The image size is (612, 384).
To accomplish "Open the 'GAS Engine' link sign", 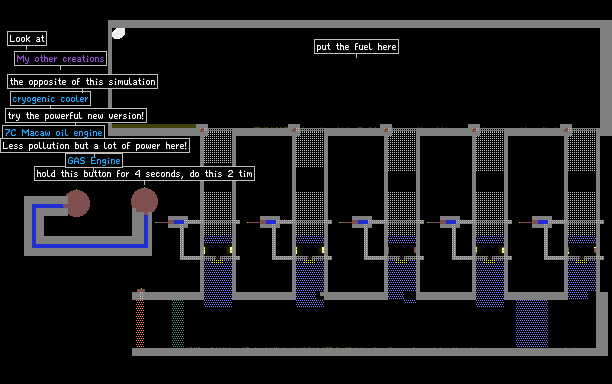I will coord(94,160).
